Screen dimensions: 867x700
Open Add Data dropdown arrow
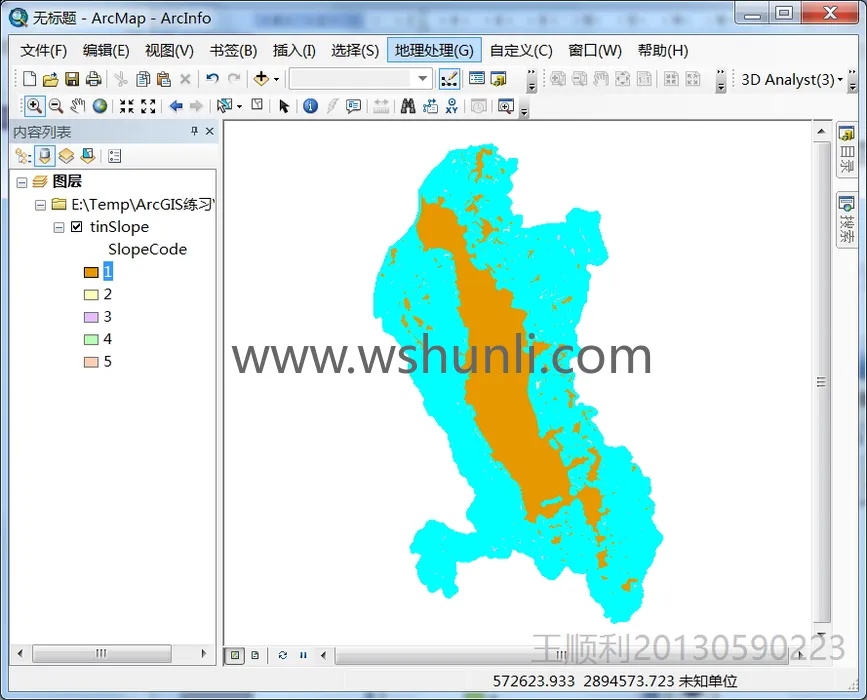tap(276, 79)
